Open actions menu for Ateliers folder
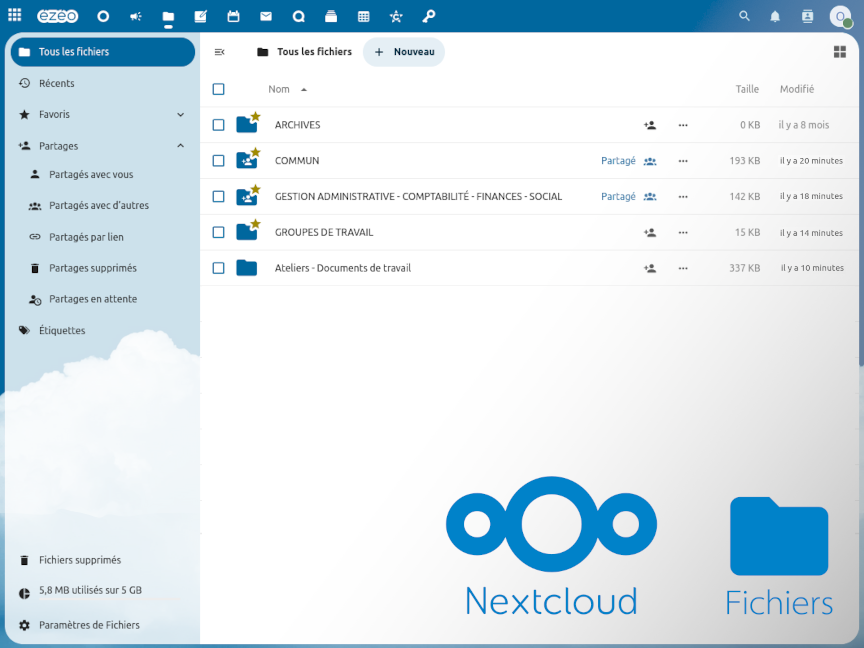Image resolution: width=864 pixels, height=648 pixels. (x=683, y=268)
